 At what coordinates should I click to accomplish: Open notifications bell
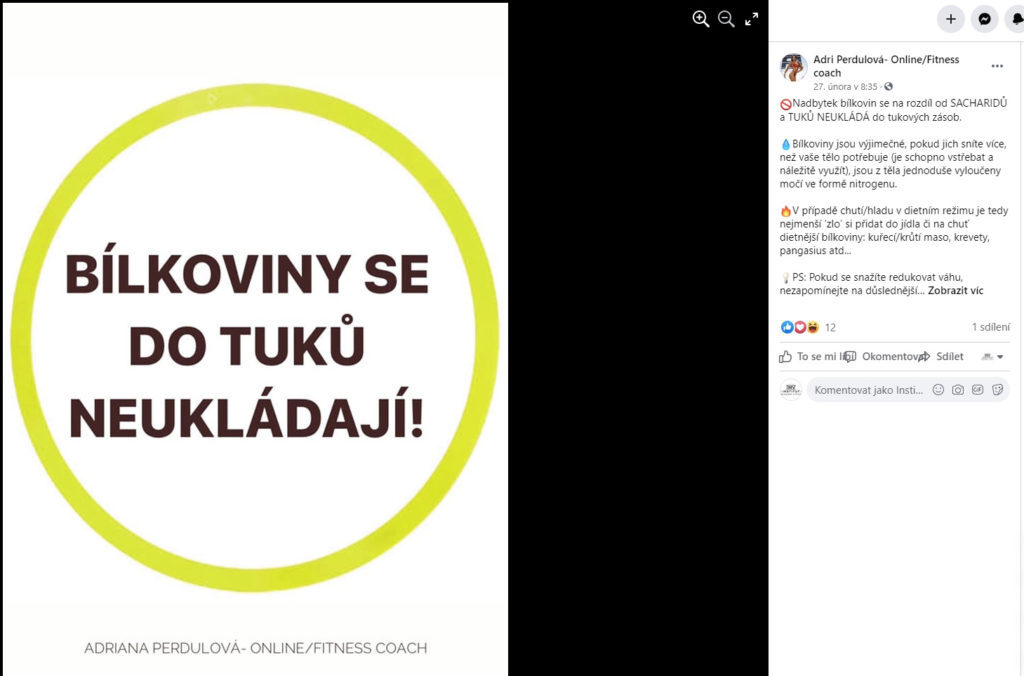pos(1016,19)
